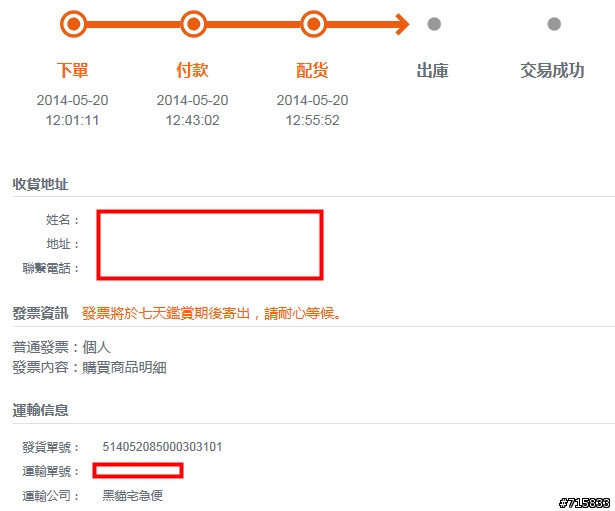Click the grey 出庫 step dot
This screenshot has height=511, width=615.
[434, 24]
